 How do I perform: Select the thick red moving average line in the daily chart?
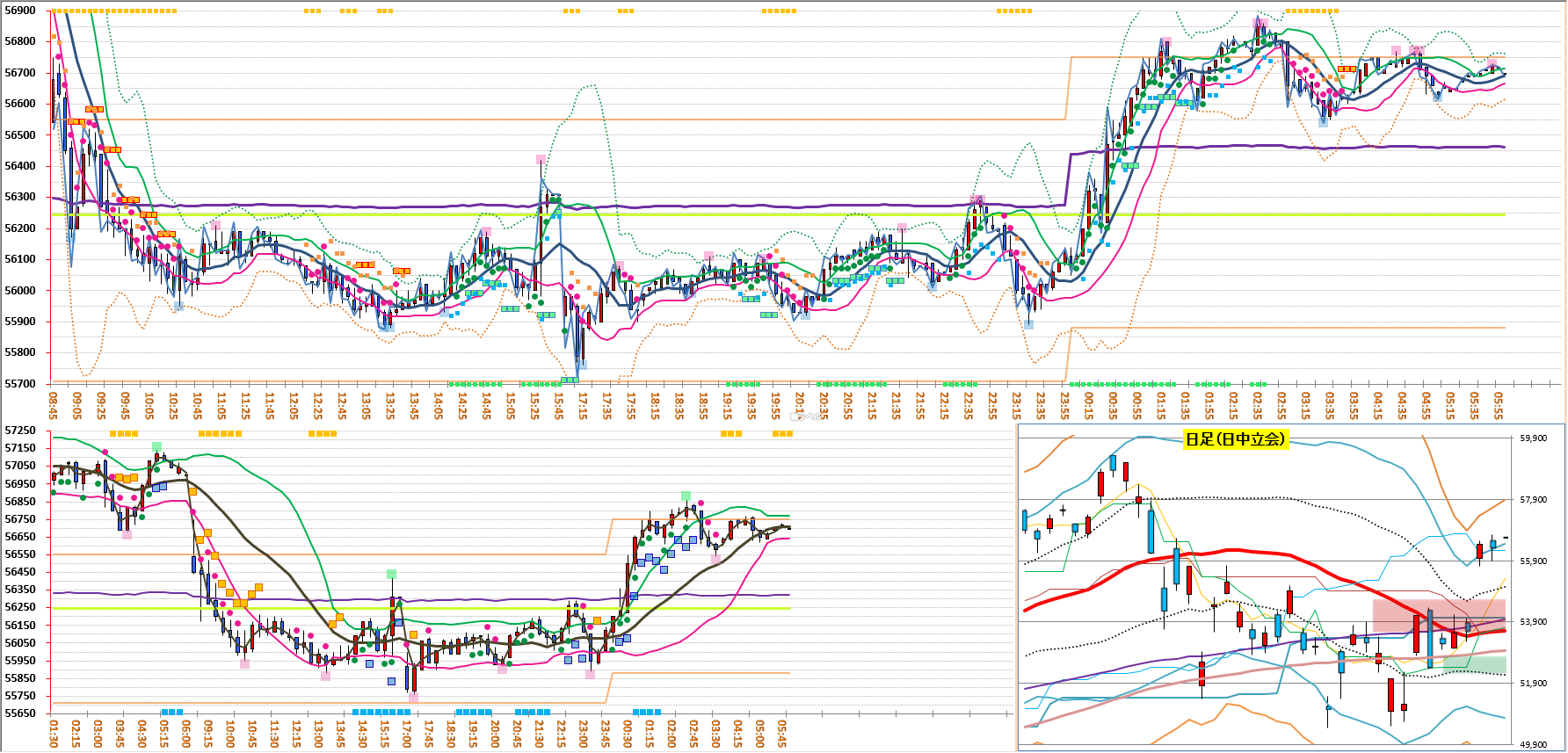1230,551
